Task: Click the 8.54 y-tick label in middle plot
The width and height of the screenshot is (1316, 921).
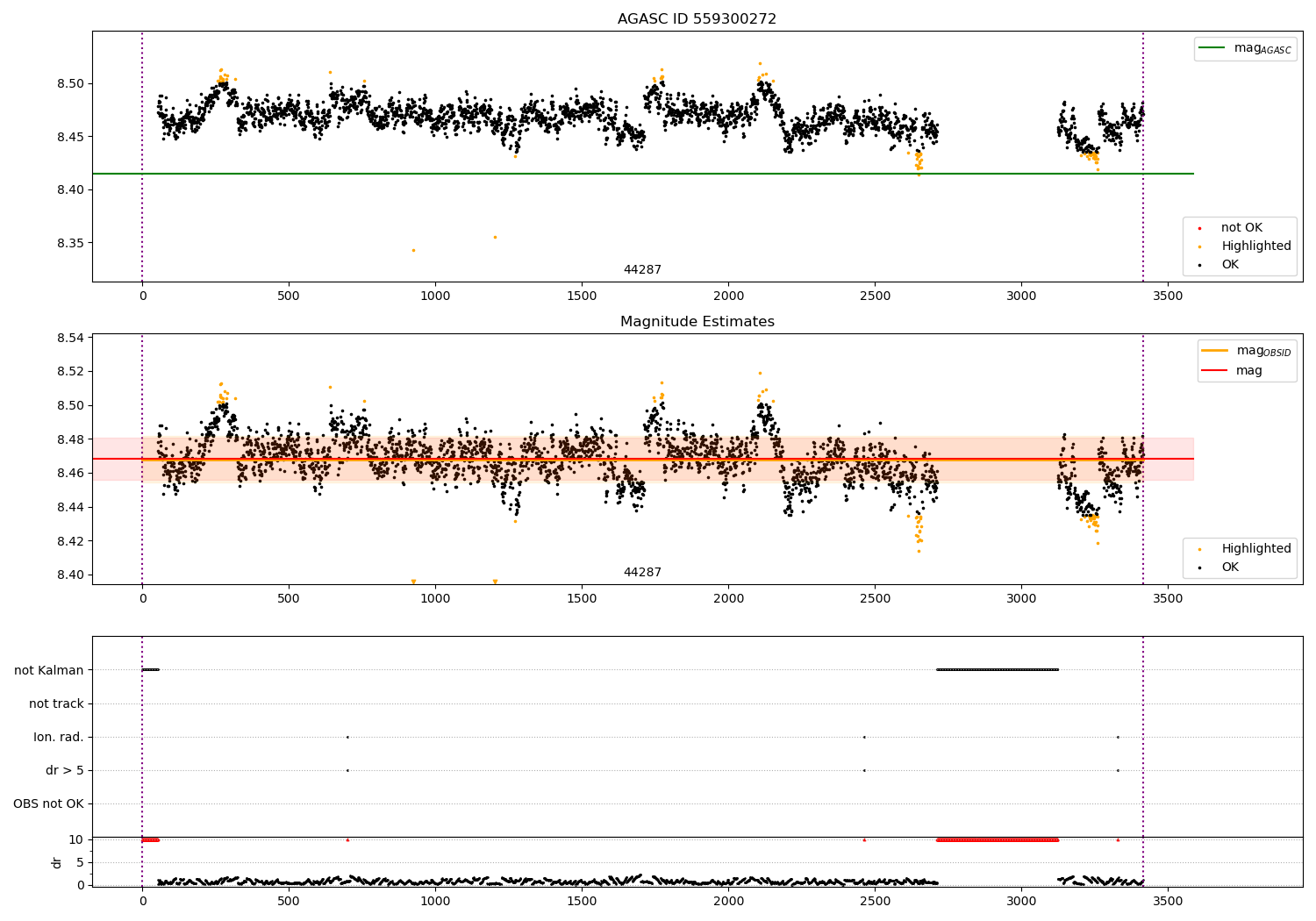Action: tap(69, 338)
